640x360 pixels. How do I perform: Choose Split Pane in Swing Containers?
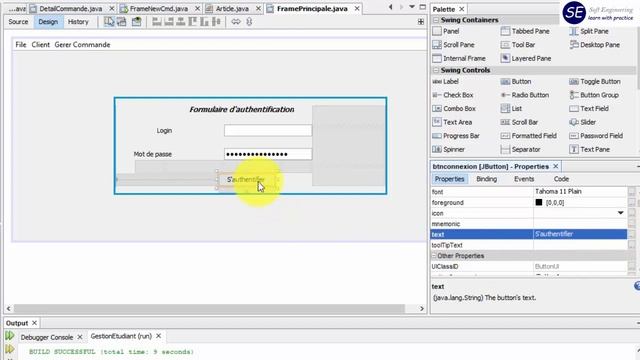[589, 31]
